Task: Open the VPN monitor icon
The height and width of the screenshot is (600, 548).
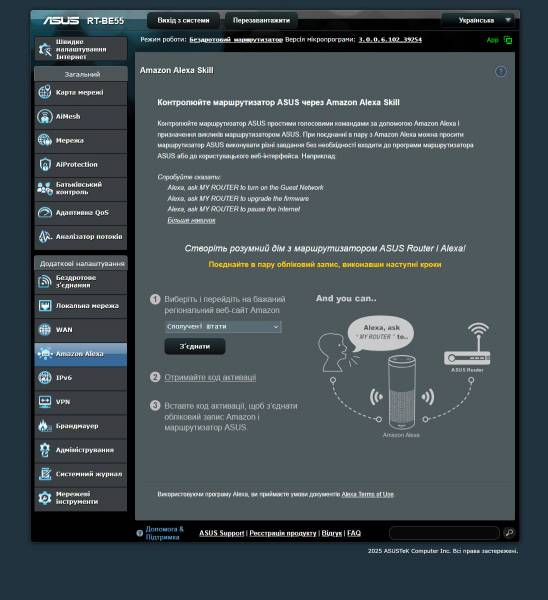Action: [45, 402]
